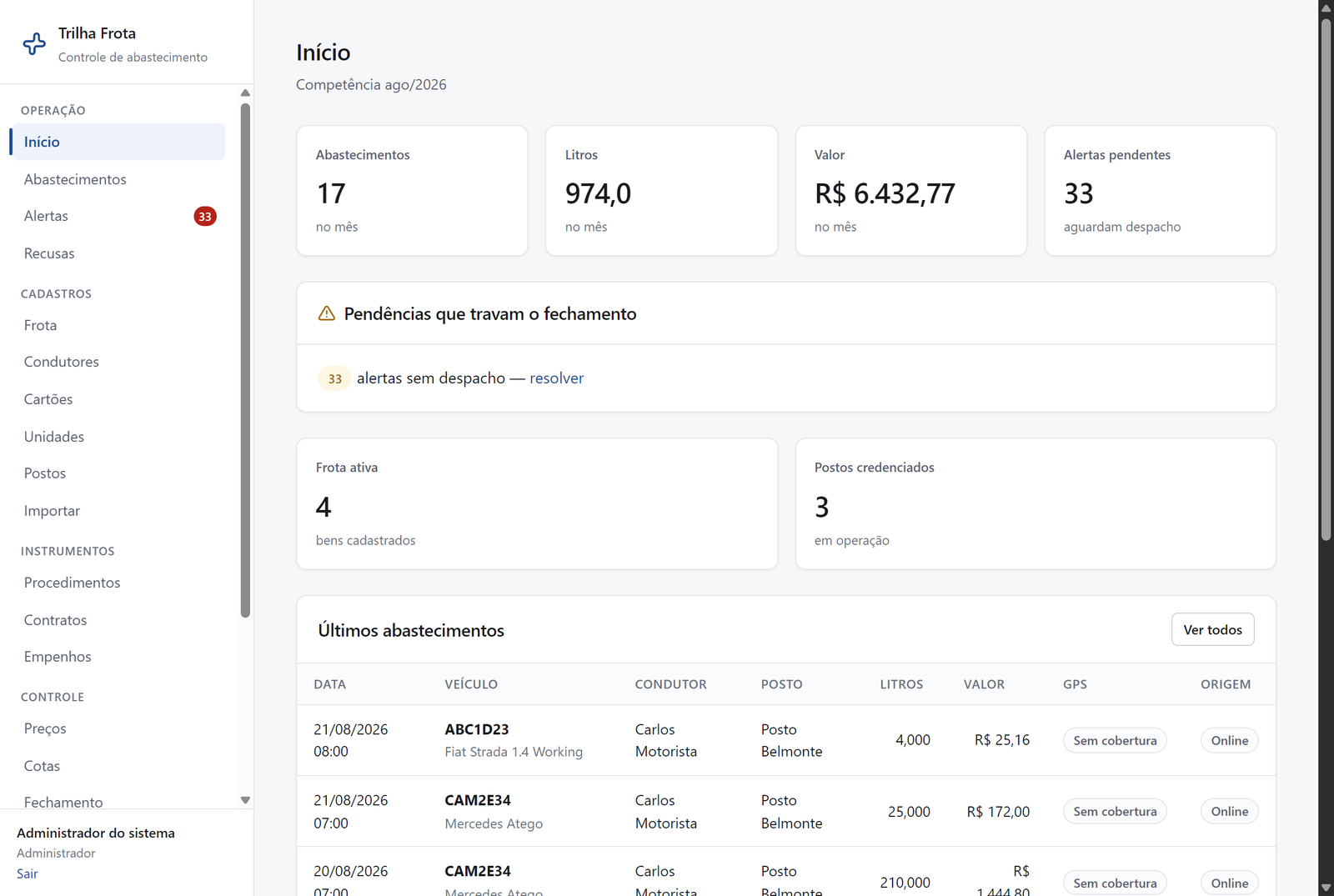Go to the Importar page
The image size is (1334, 896).
tap(118, 511)
